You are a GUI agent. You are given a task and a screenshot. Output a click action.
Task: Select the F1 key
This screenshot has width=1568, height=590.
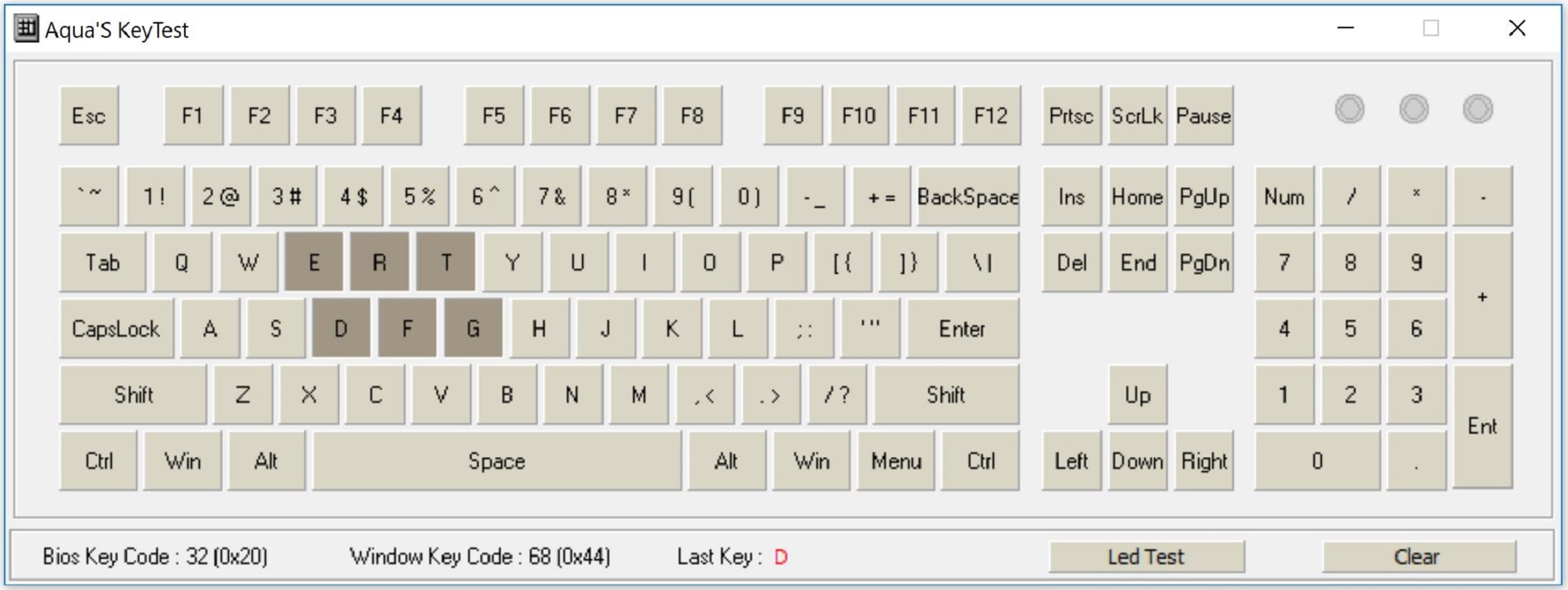click(x=193, y=116)
